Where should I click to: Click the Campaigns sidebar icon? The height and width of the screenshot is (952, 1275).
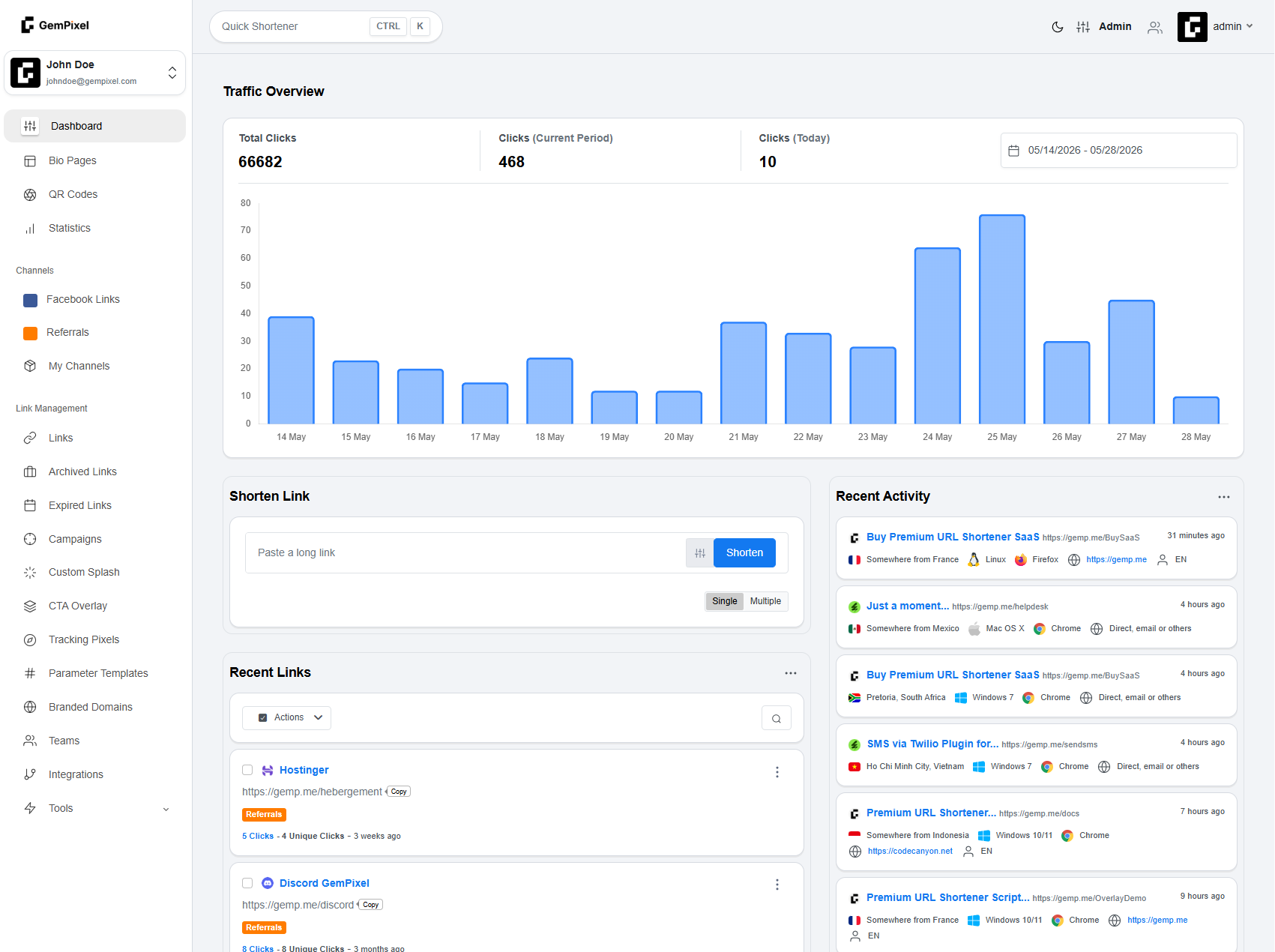(x=30, y=539)
